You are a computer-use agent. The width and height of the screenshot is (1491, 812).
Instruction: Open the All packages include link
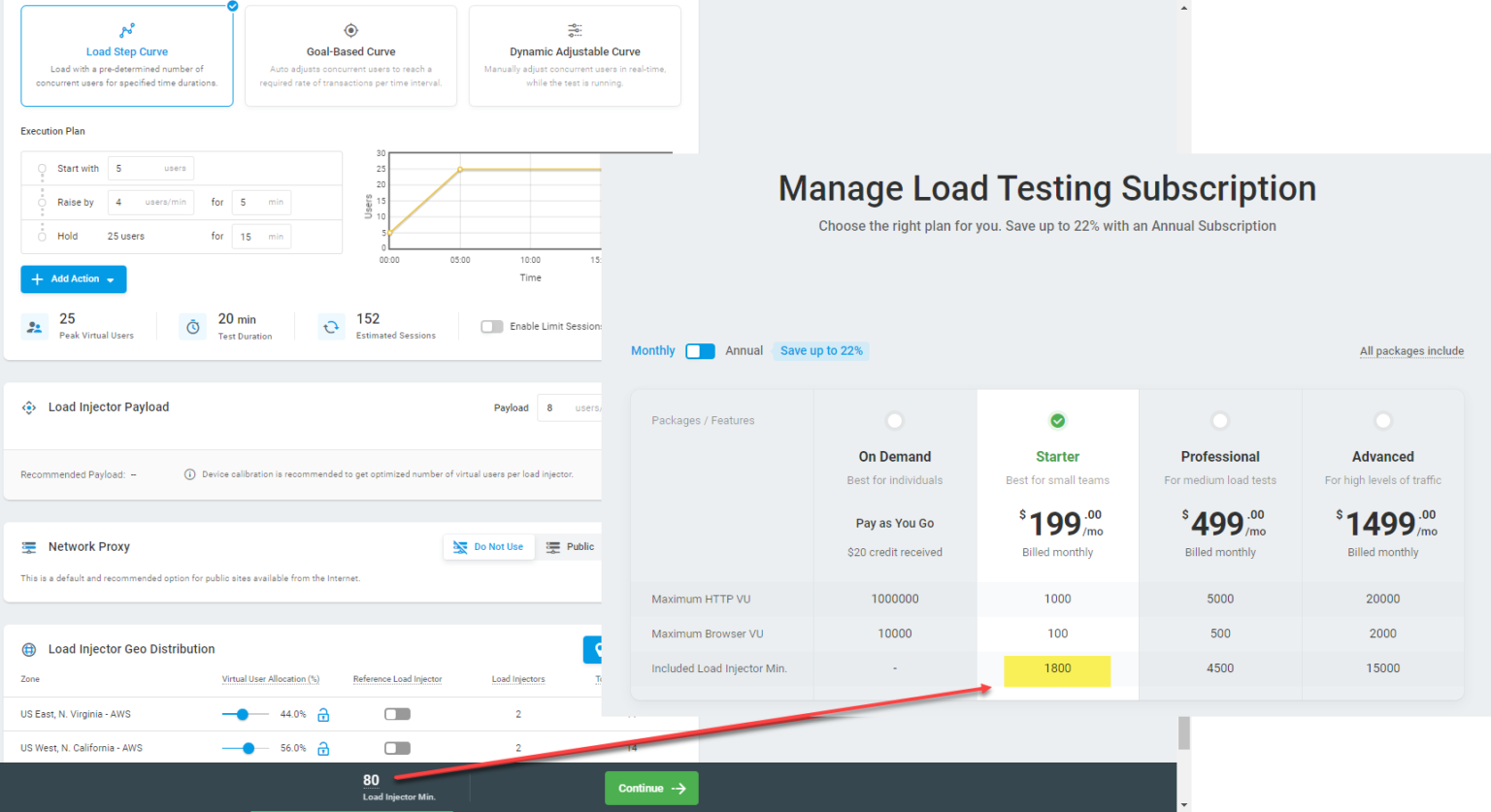tap(1411, 350)
